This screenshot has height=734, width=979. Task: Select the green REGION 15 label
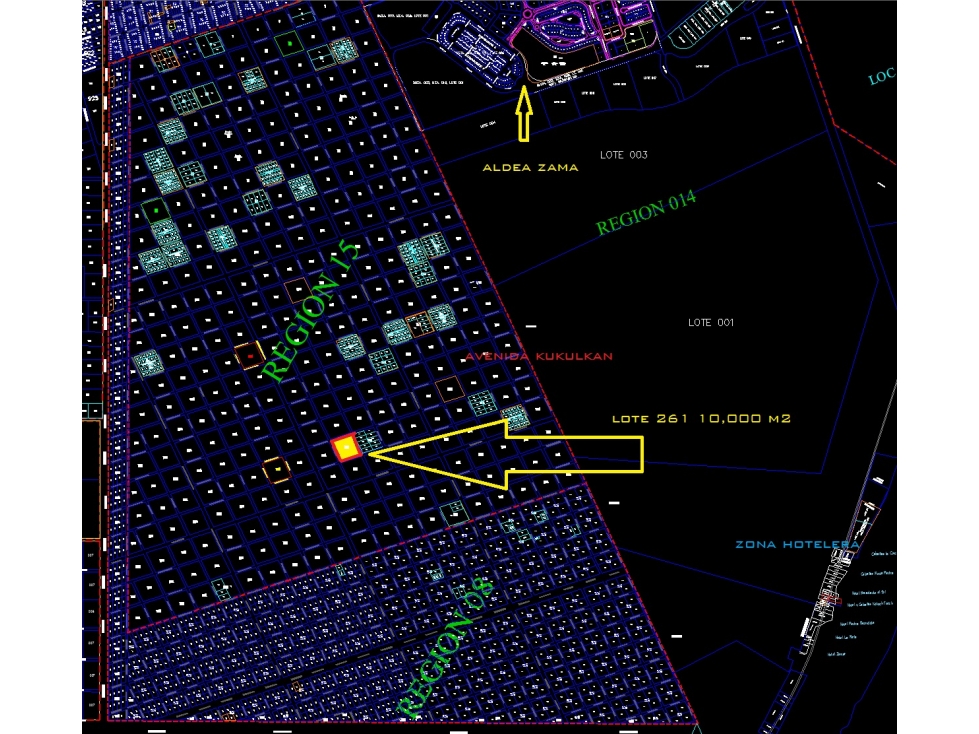pos(310,311)
